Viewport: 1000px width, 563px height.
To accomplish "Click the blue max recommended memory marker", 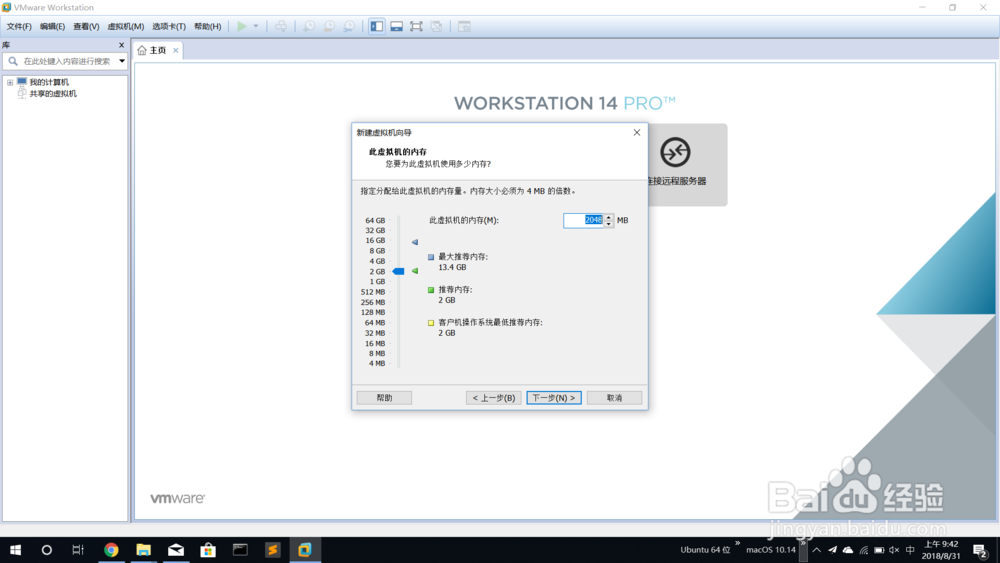I will point(415,242).
